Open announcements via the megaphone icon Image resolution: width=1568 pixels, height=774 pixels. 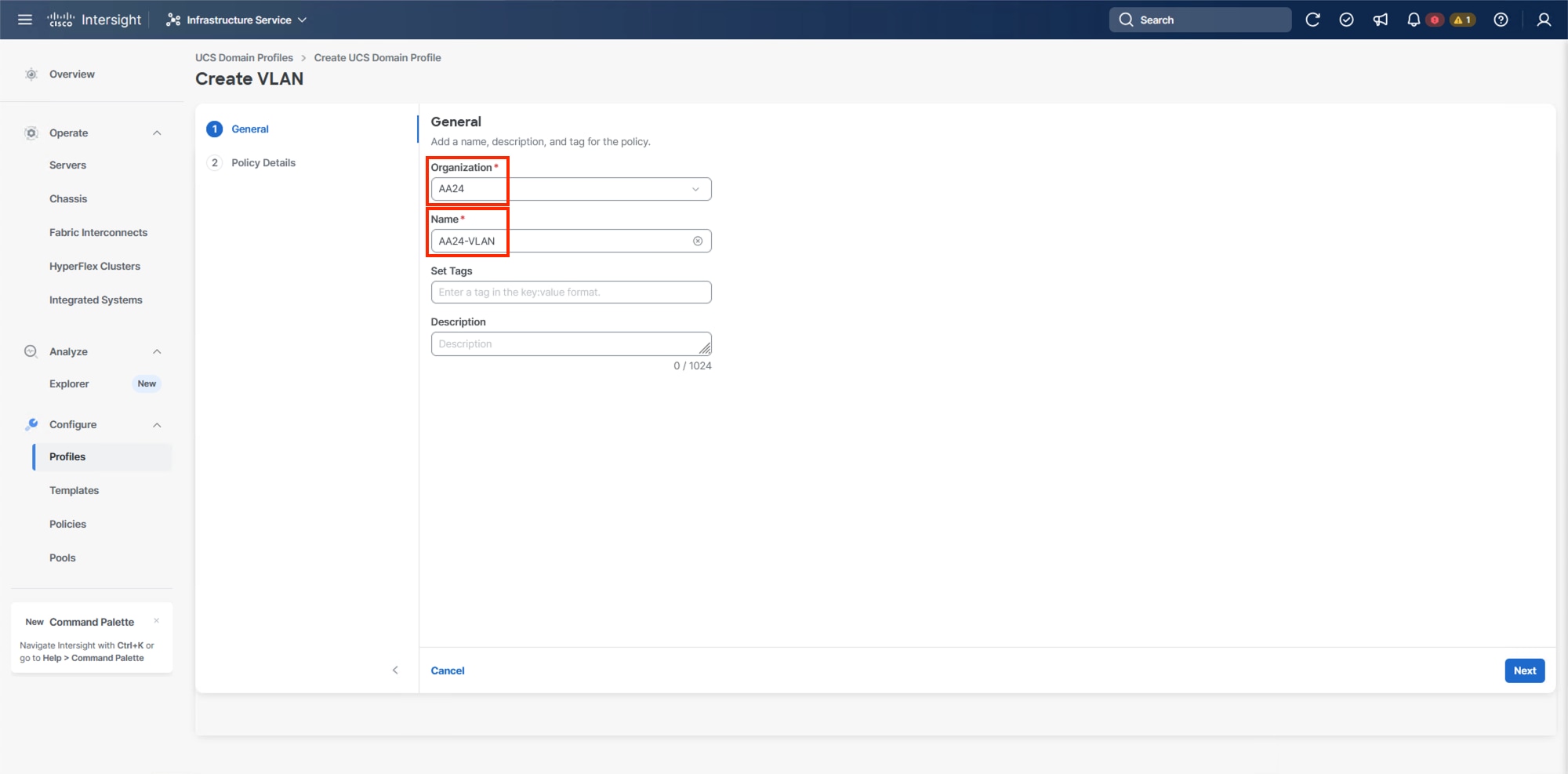click(x=1380, y=20)
